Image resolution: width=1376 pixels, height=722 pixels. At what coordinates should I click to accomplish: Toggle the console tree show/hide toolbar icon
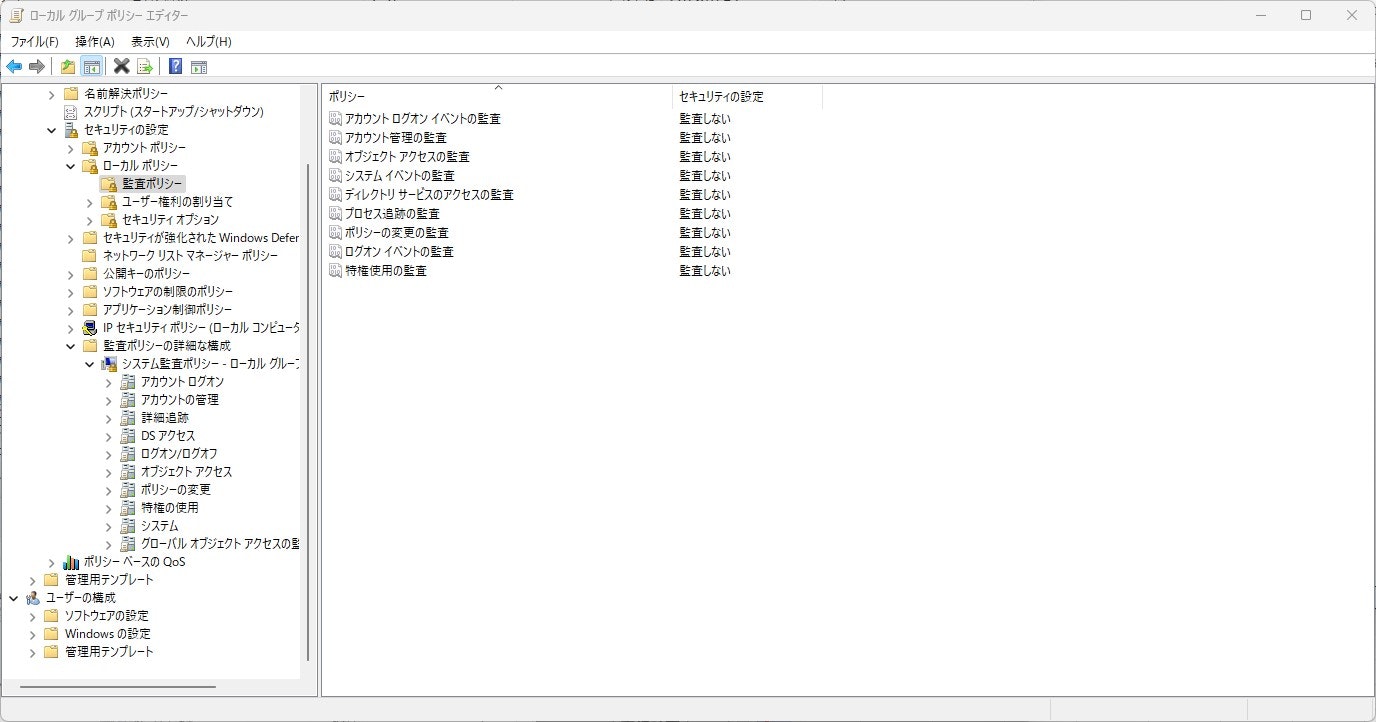pos(92,67)
